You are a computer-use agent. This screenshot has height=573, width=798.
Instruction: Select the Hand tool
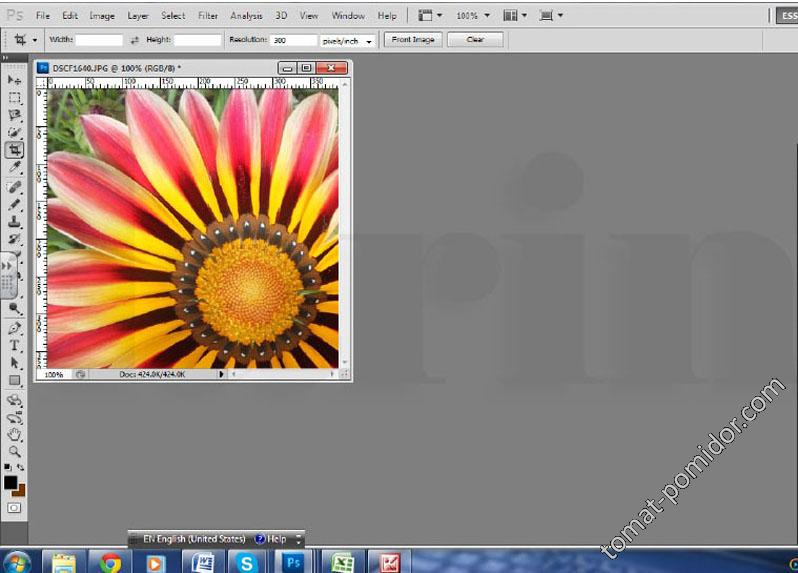[14, 435]
